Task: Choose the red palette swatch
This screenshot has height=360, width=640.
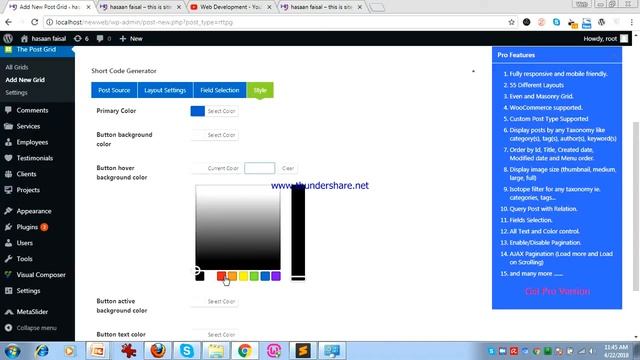Action: [221, 276]
